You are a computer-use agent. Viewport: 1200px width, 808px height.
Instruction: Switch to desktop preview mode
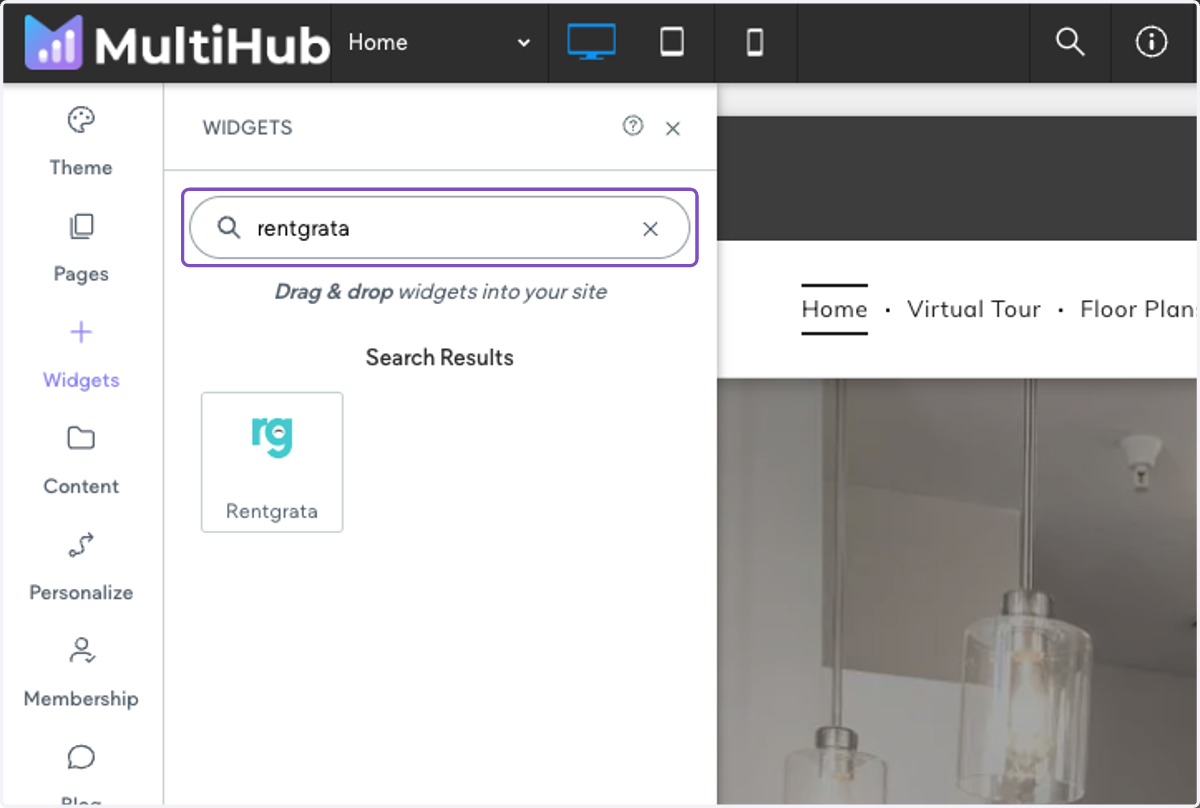591,42
